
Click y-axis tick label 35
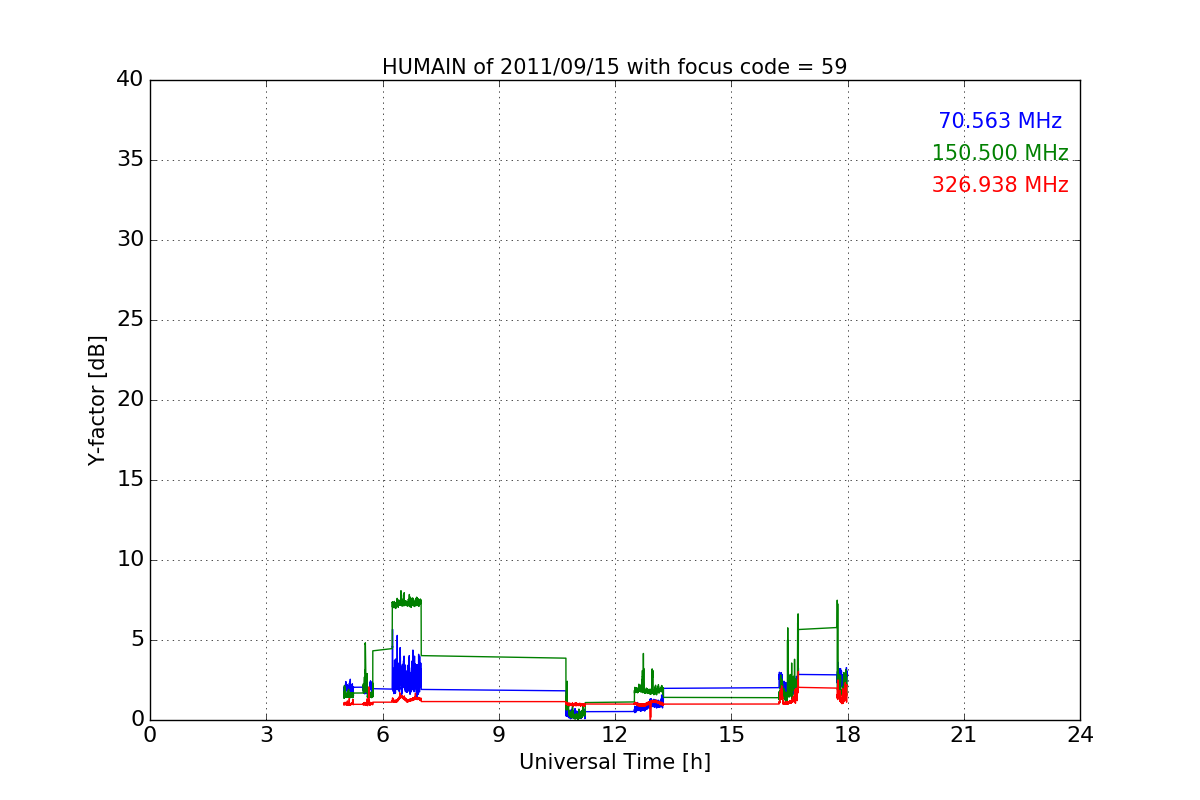130,160
